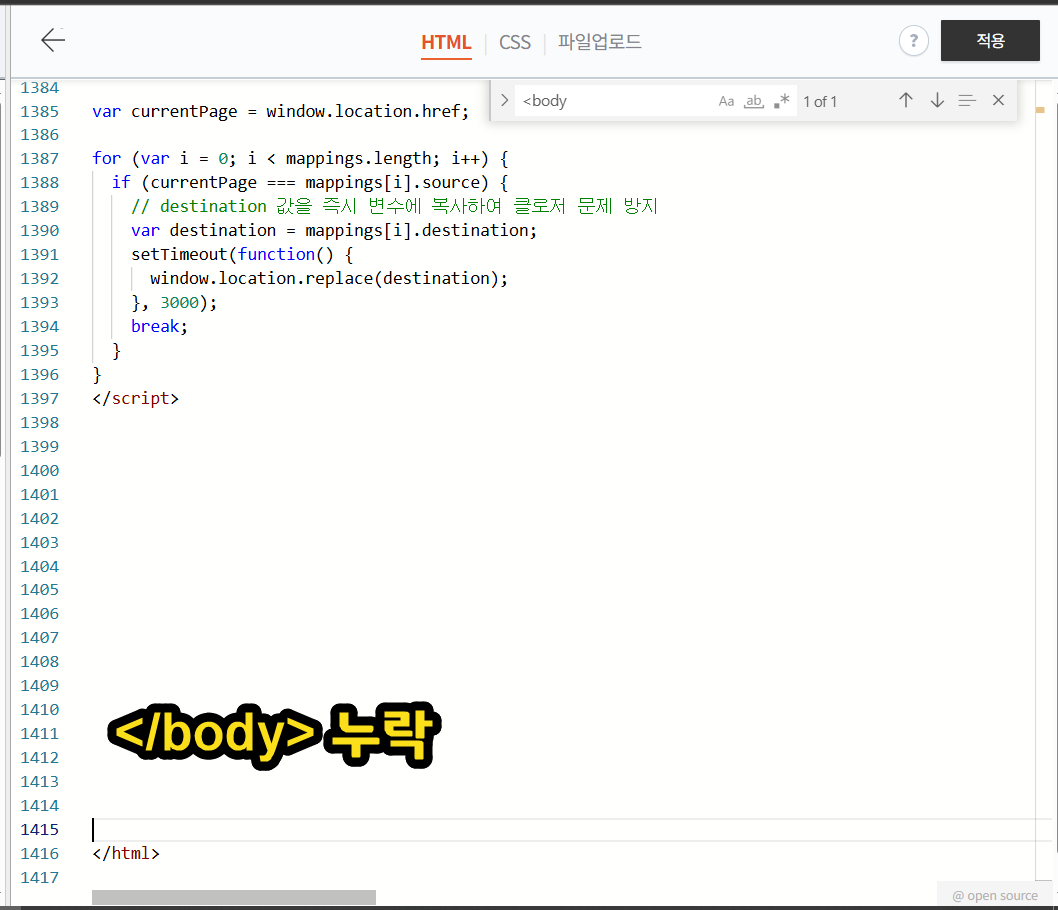The height and width of the screenshot is (910, 1058).
Task: Click the var destination assignment line
Action: click(334, 231)
